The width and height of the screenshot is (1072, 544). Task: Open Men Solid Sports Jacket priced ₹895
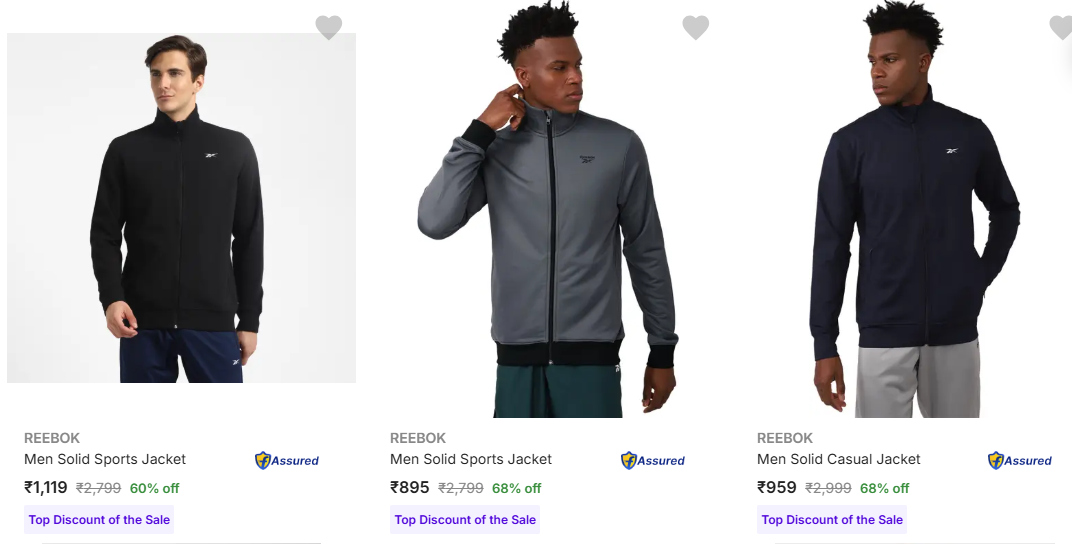click(471, 459)
